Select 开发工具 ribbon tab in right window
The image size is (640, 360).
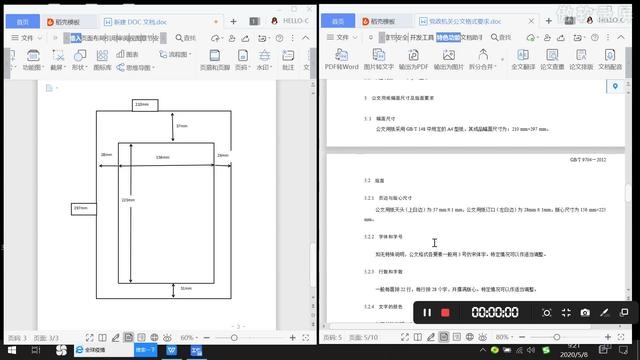coord(422,37)
